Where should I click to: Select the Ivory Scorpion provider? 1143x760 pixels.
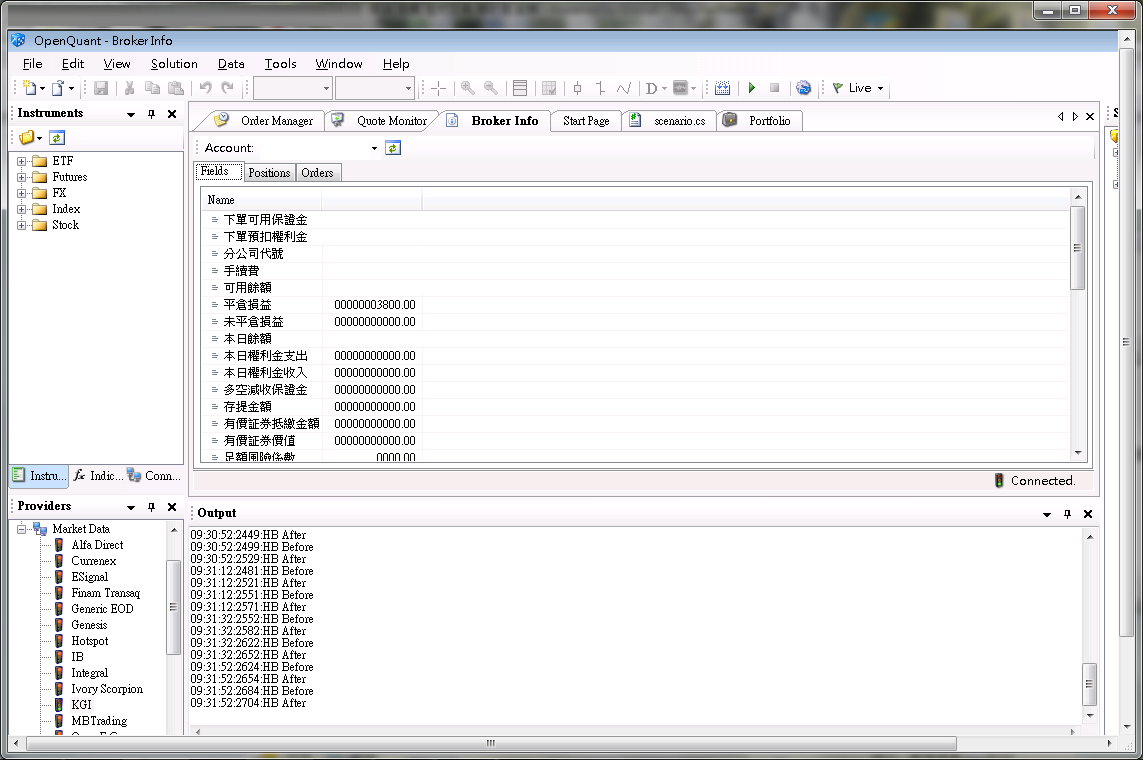(107, 689)
